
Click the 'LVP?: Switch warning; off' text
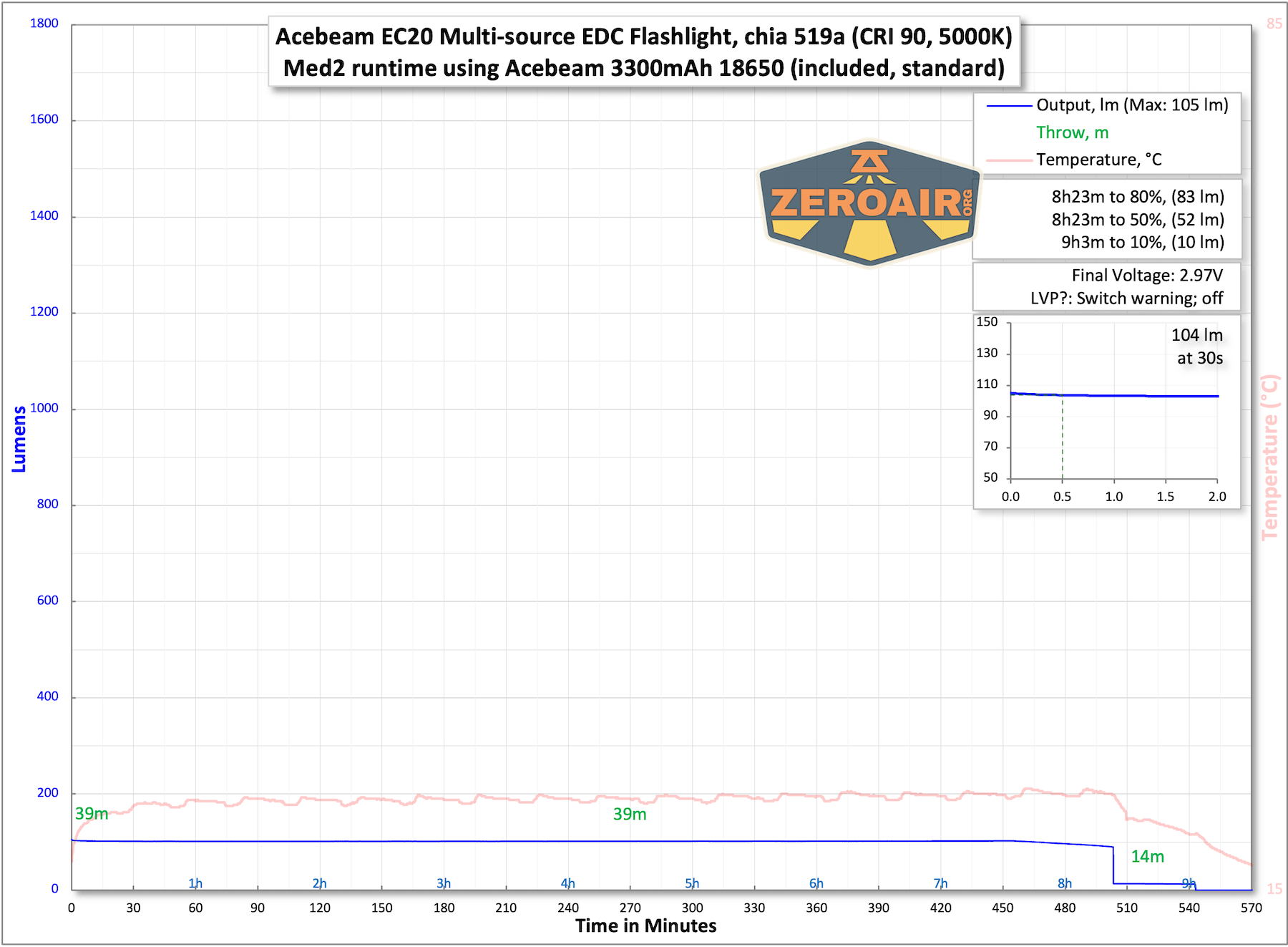pos(1126,298)
